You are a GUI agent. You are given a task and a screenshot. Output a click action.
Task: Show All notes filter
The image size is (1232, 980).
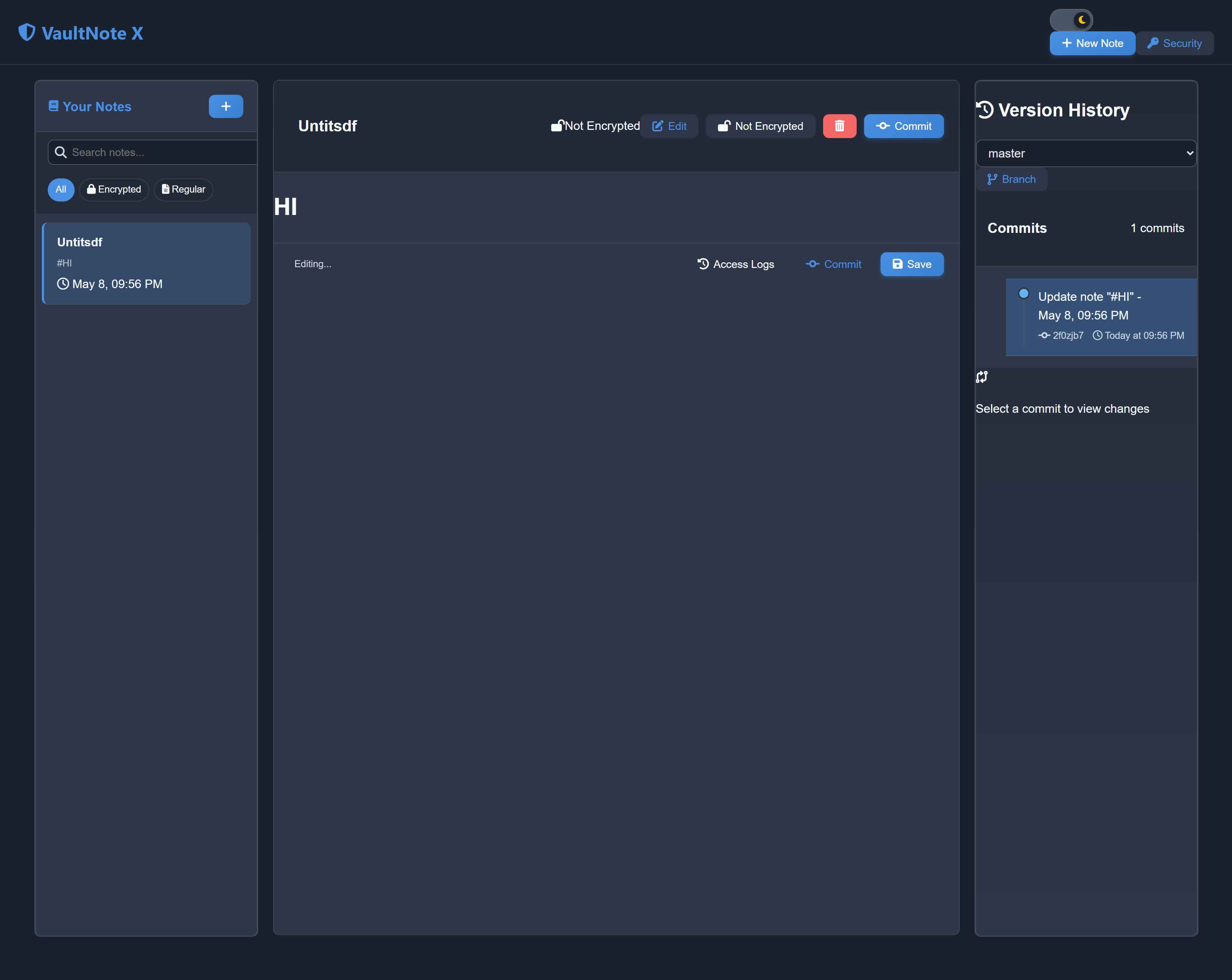click(x=60, y=190)
